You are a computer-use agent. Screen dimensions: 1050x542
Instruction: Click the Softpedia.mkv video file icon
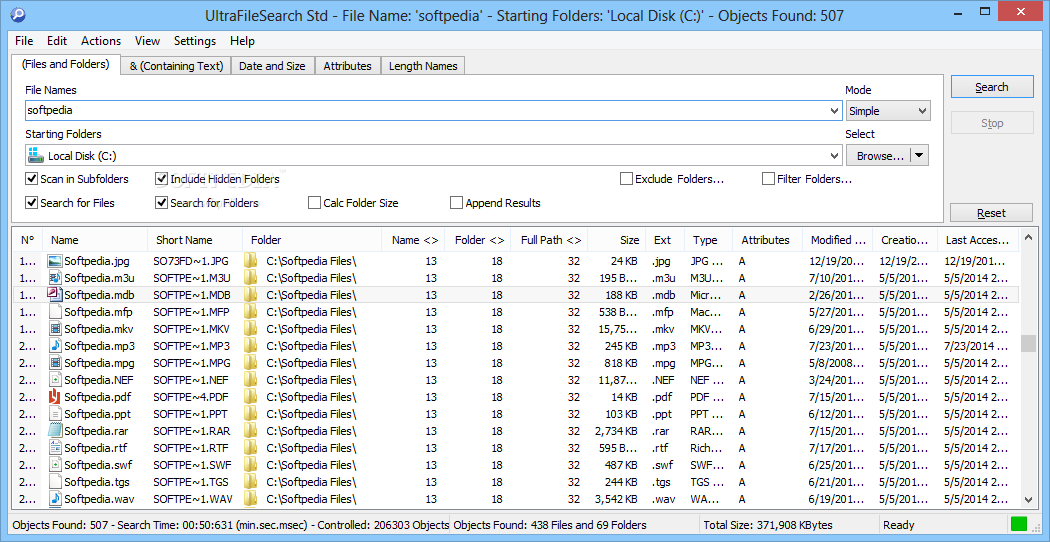tap(55, 329)
